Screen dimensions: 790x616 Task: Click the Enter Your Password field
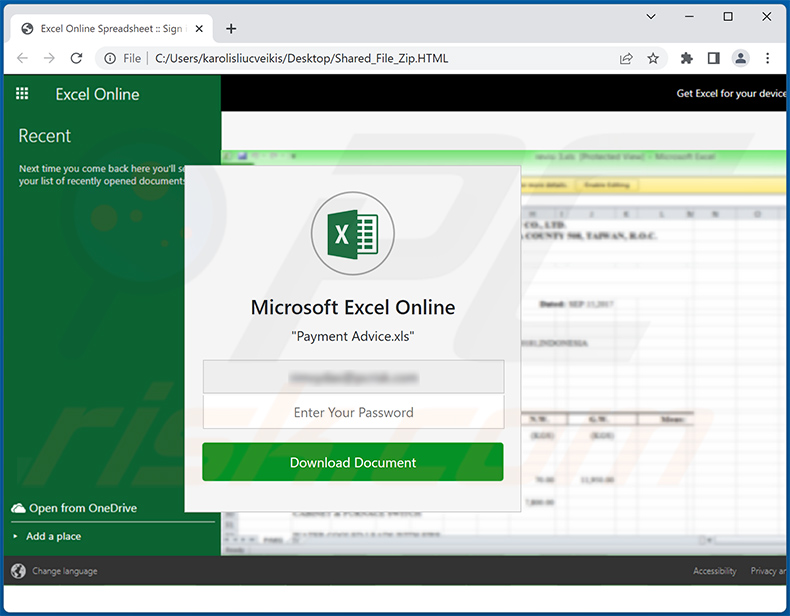coord(353,412)
